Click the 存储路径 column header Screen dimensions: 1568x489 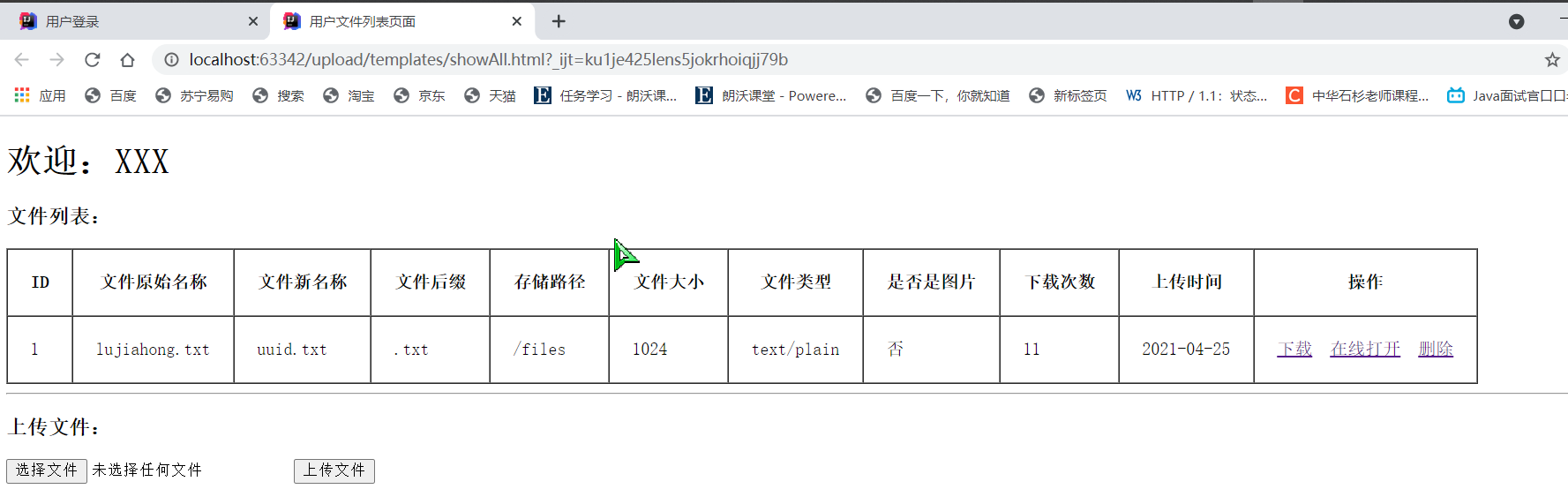point(550,282)
